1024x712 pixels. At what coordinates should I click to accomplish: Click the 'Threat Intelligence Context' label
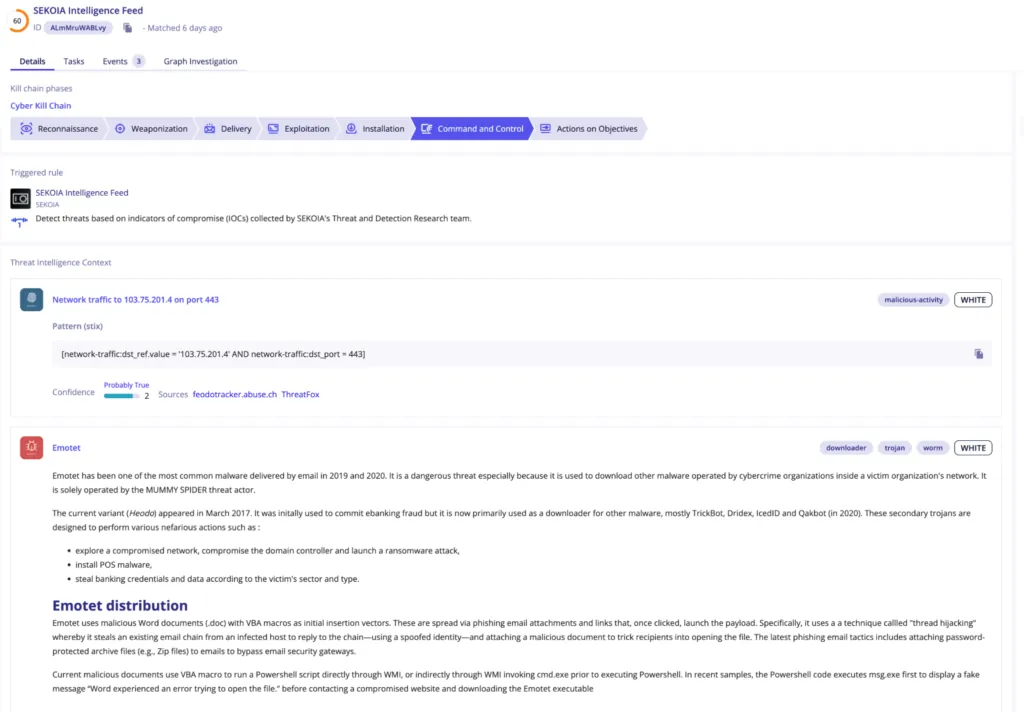[x=61, y=263]
